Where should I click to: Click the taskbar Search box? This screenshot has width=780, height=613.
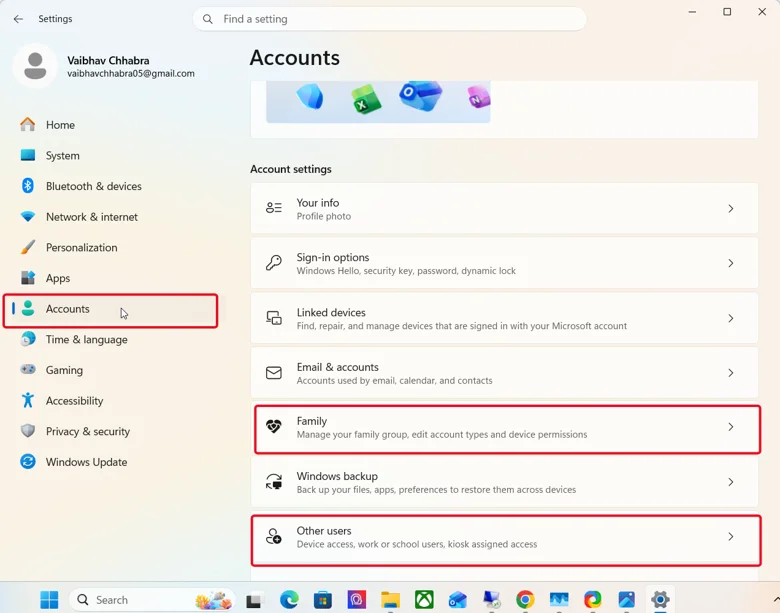point(152,600)
